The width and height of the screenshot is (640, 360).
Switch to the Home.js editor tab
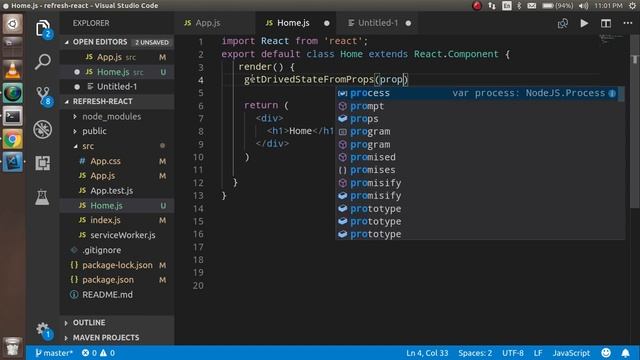(x=296, y=23)
